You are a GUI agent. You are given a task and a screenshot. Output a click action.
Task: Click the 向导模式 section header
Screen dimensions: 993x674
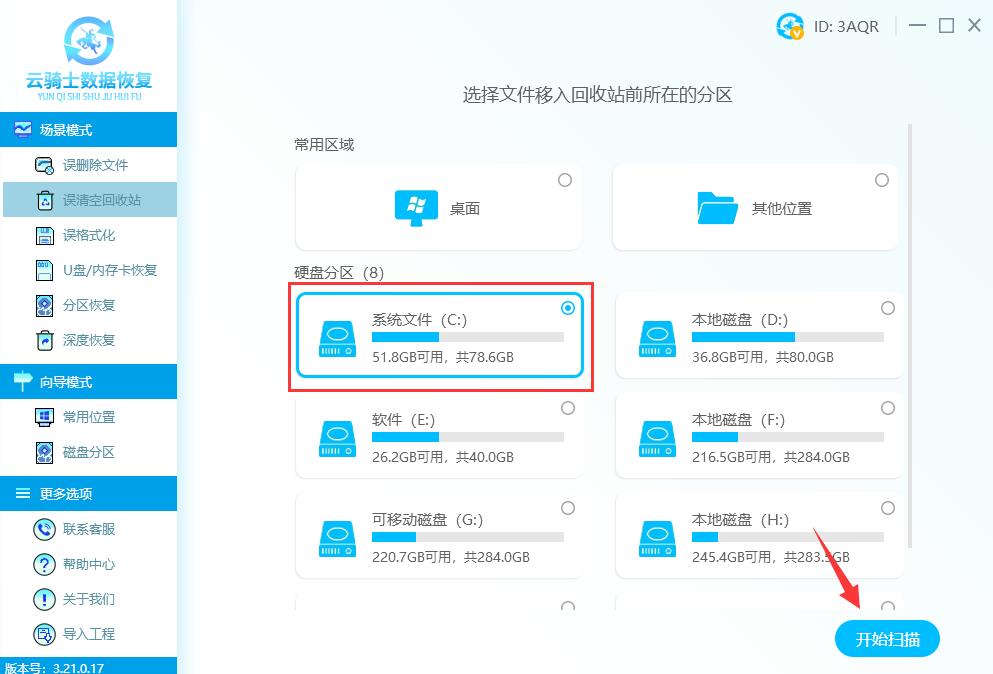[89, 381]
